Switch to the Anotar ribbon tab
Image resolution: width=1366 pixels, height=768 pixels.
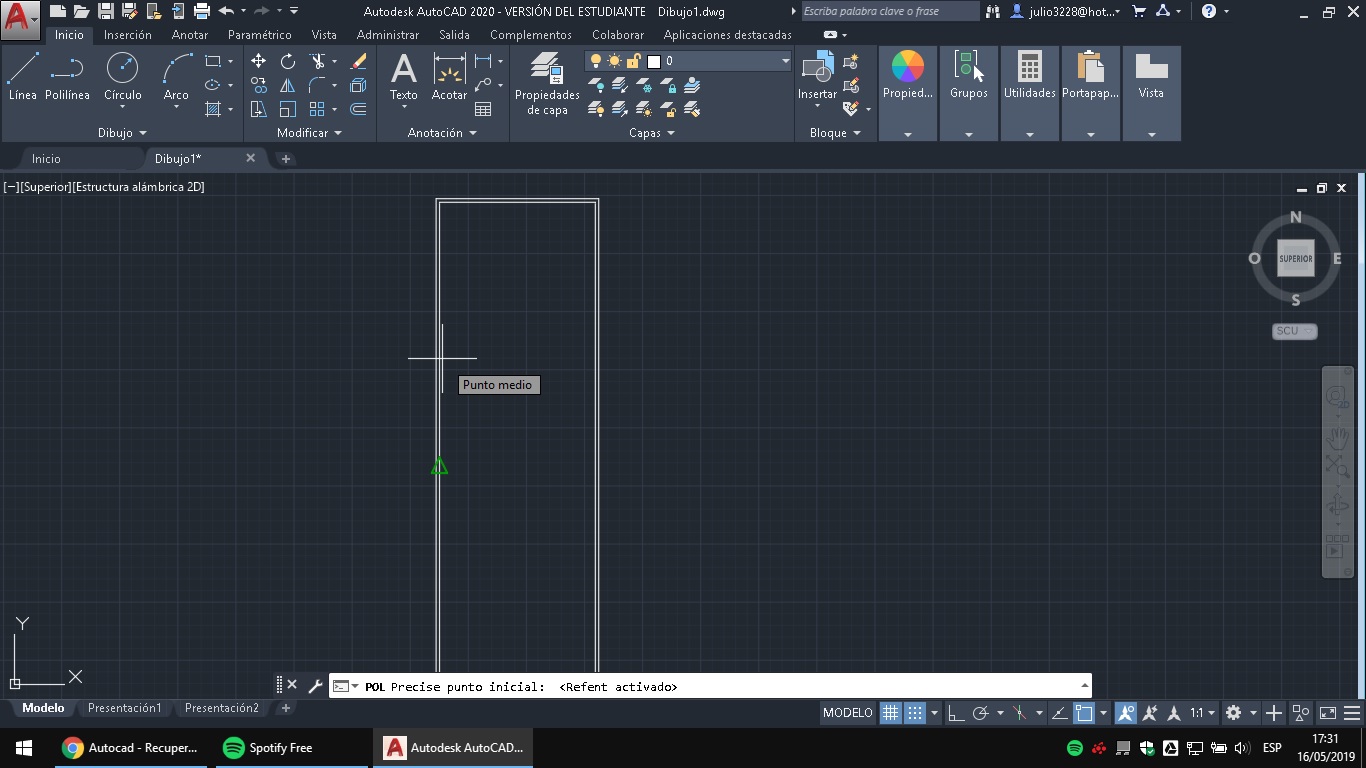(x=190, y=34)
